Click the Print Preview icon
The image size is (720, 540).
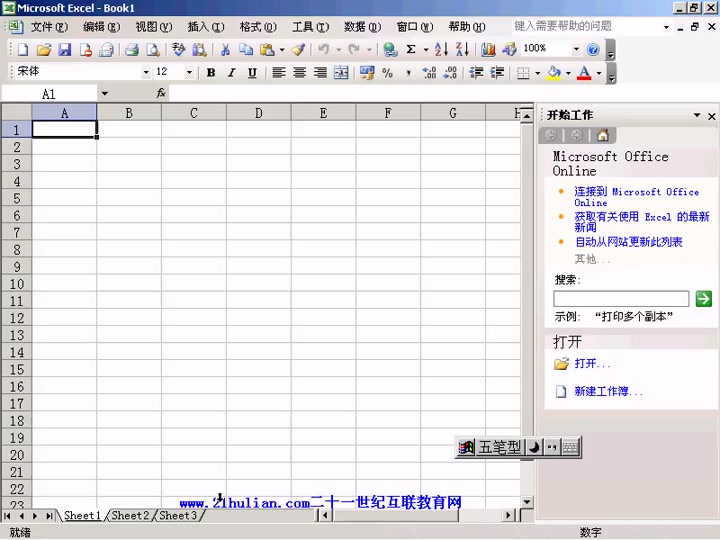click(153, 49)
